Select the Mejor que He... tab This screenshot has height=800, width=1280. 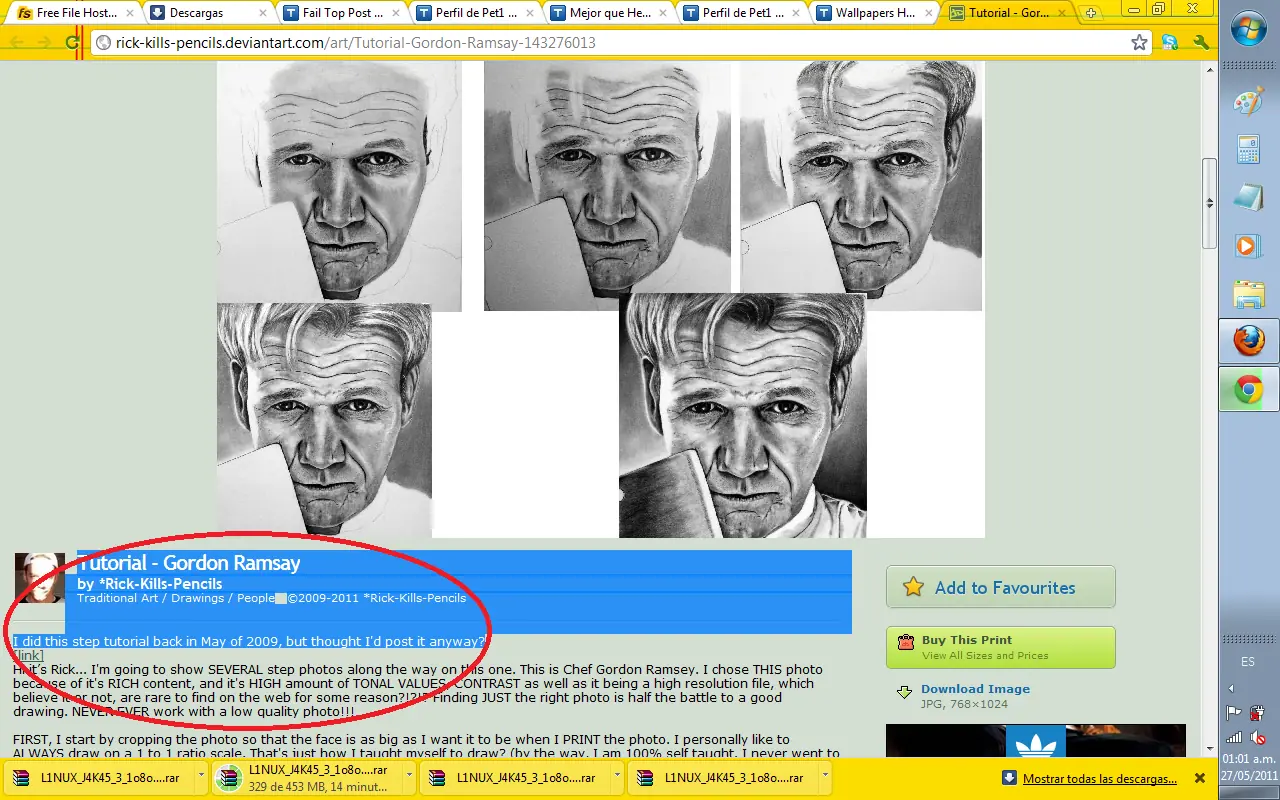tap(606, 13)
